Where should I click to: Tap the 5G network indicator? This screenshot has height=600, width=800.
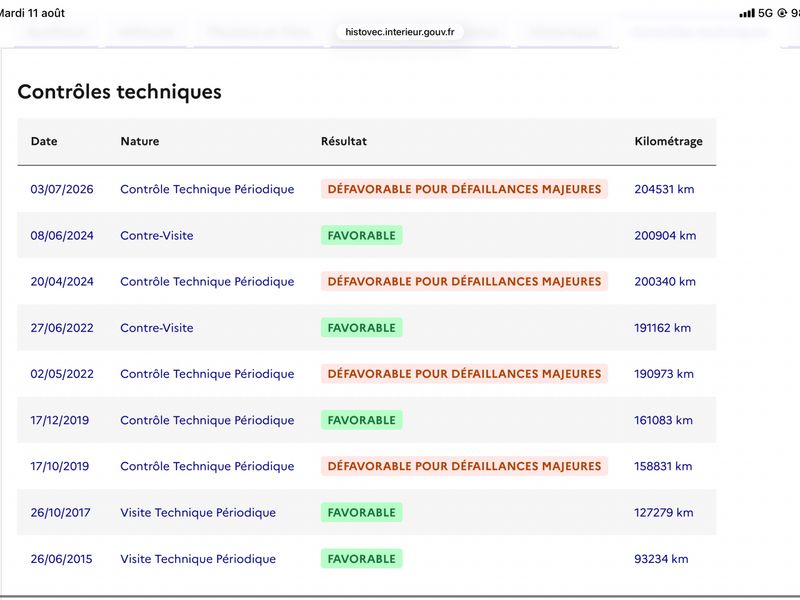[x=765, y=13]
